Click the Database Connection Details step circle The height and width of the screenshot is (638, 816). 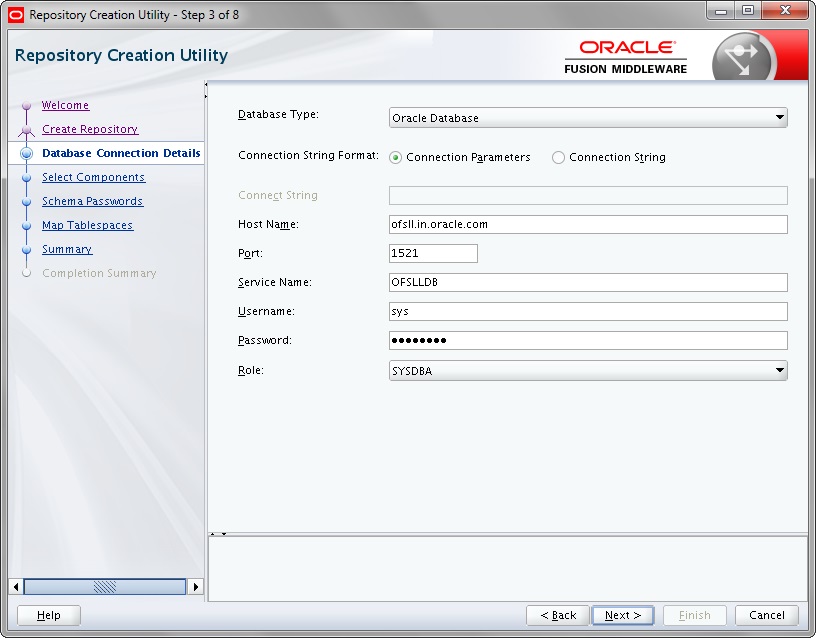[27, 154]
